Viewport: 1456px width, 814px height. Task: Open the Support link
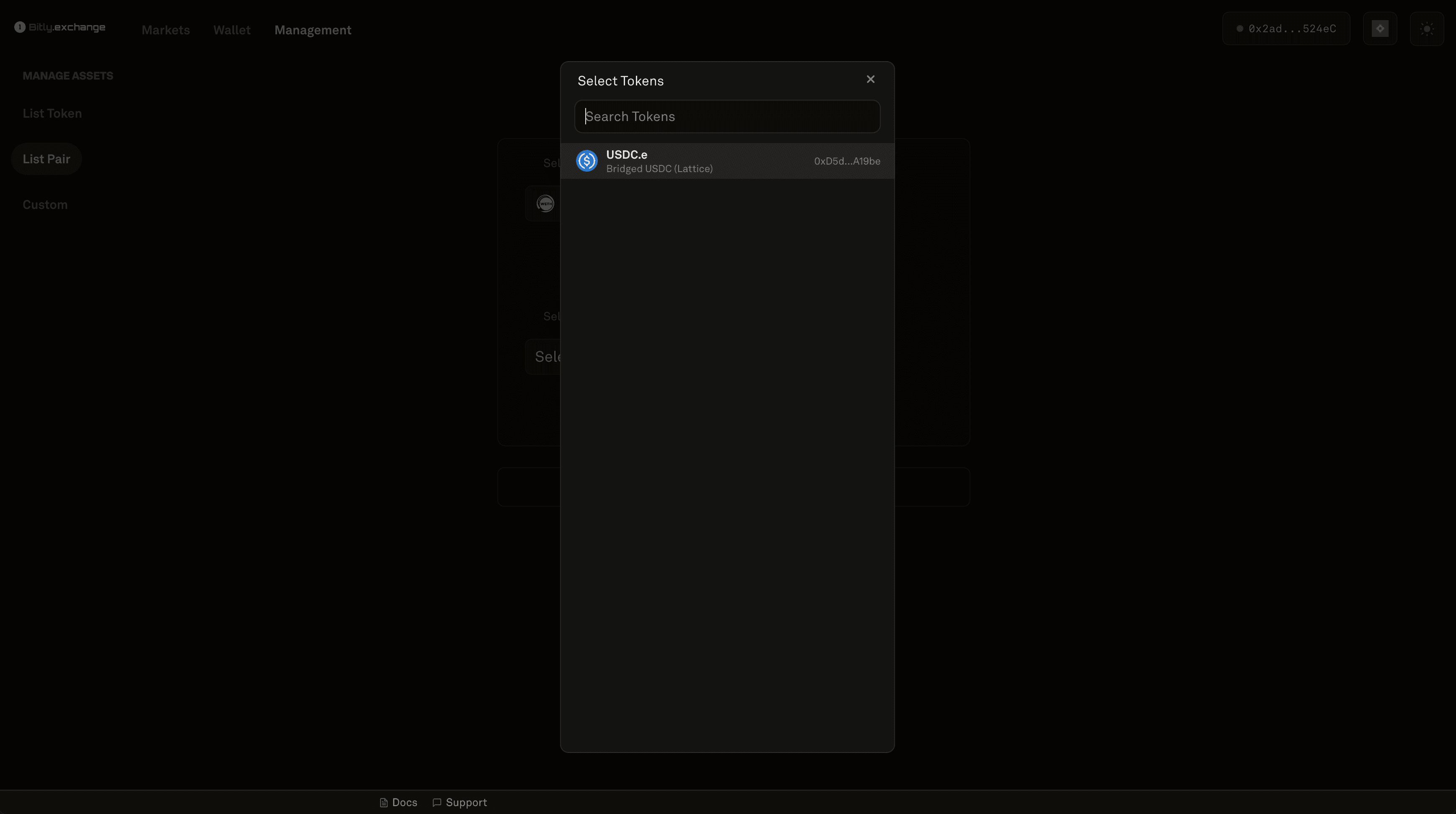coord(460,802)
